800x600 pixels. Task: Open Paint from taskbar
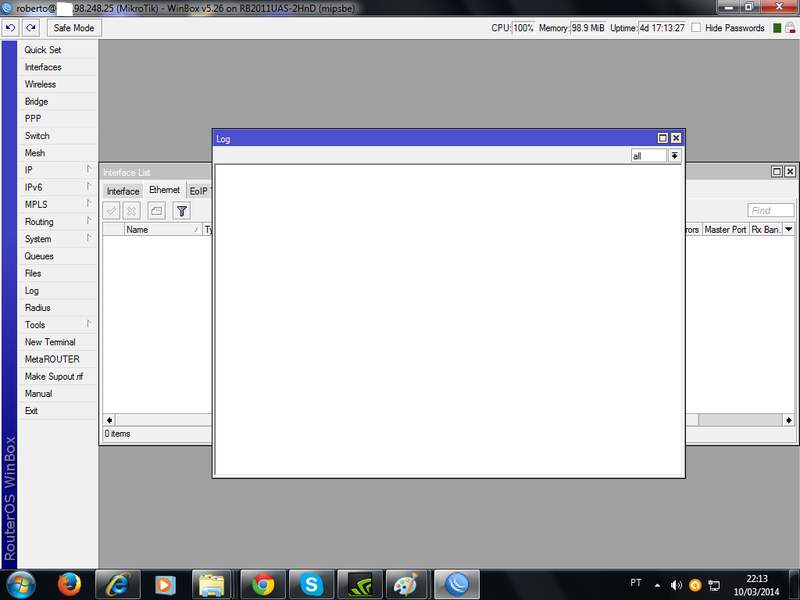[407, 585]
